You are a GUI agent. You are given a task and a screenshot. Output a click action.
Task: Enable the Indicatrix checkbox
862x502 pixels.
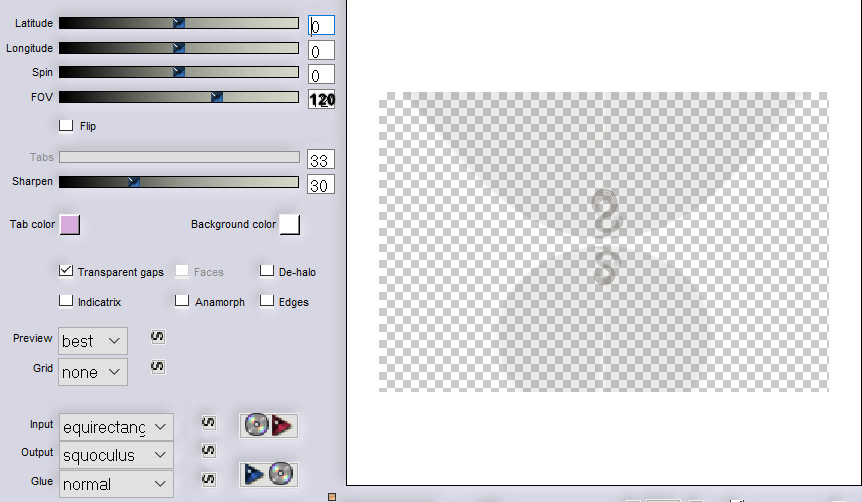(67, 301)
